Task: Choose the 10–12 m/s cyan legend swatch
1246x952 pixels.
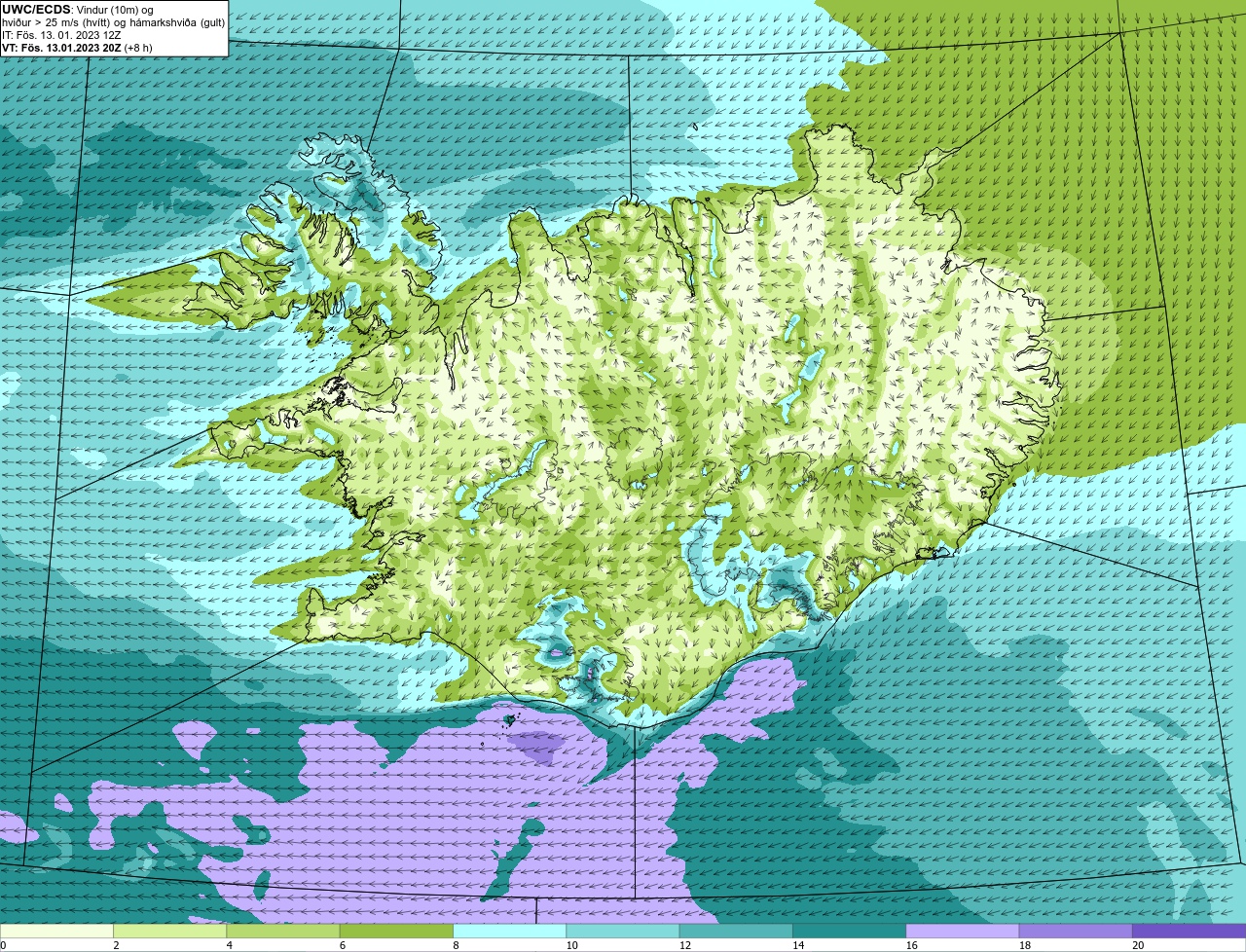Action: [x=623, y=931]
